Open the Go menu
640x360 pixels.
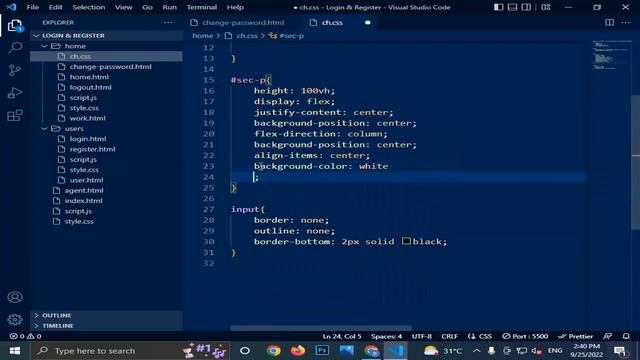(147, 7)
